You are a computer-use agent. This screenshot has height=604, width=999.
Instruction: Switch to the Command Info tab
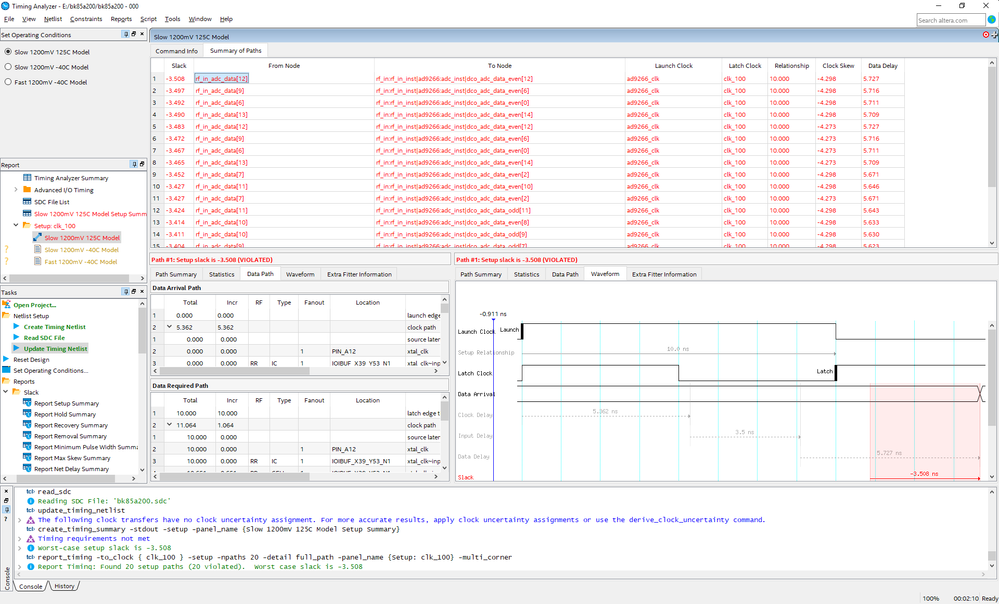coord(176,50)
